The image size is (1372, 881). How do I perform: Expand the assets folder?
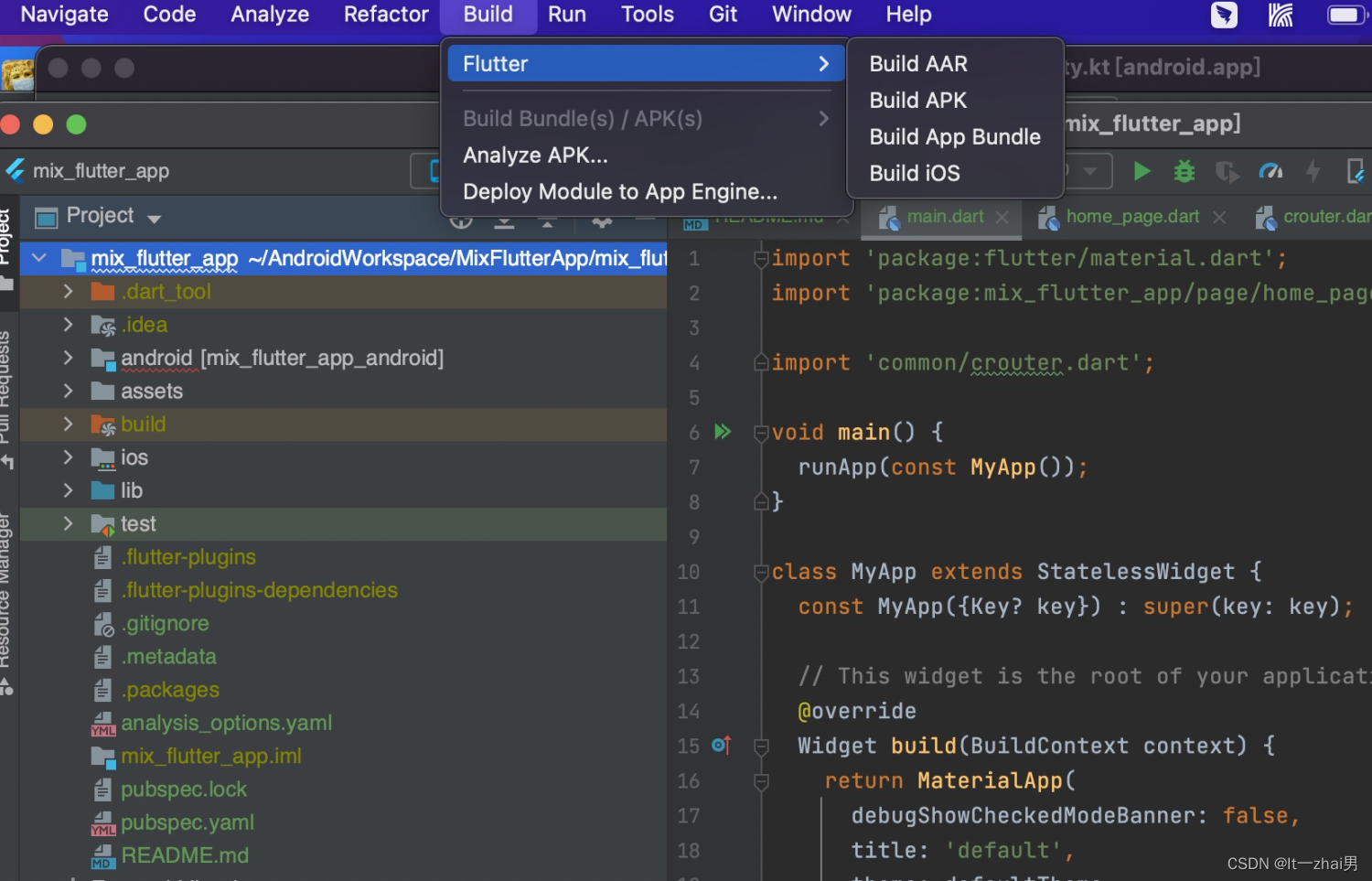[68, 391]
